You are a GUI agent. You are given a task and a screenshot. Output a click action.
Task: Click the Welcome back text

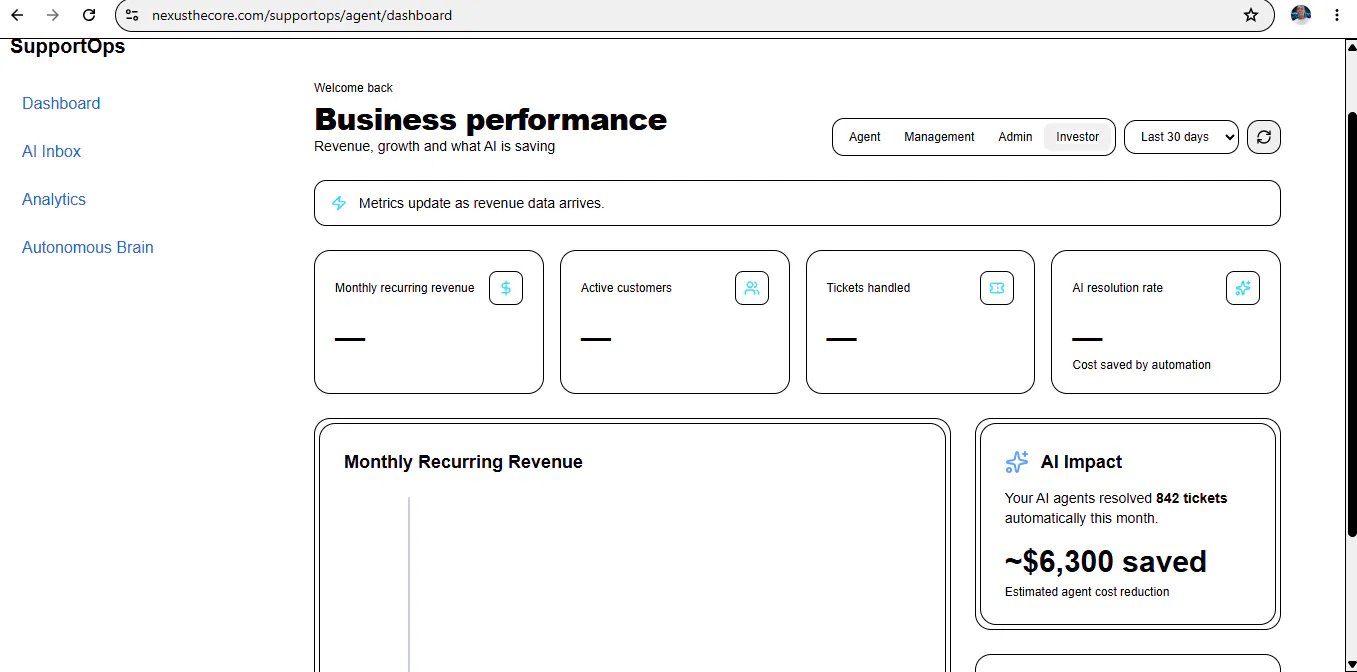[x=353, y=88]
